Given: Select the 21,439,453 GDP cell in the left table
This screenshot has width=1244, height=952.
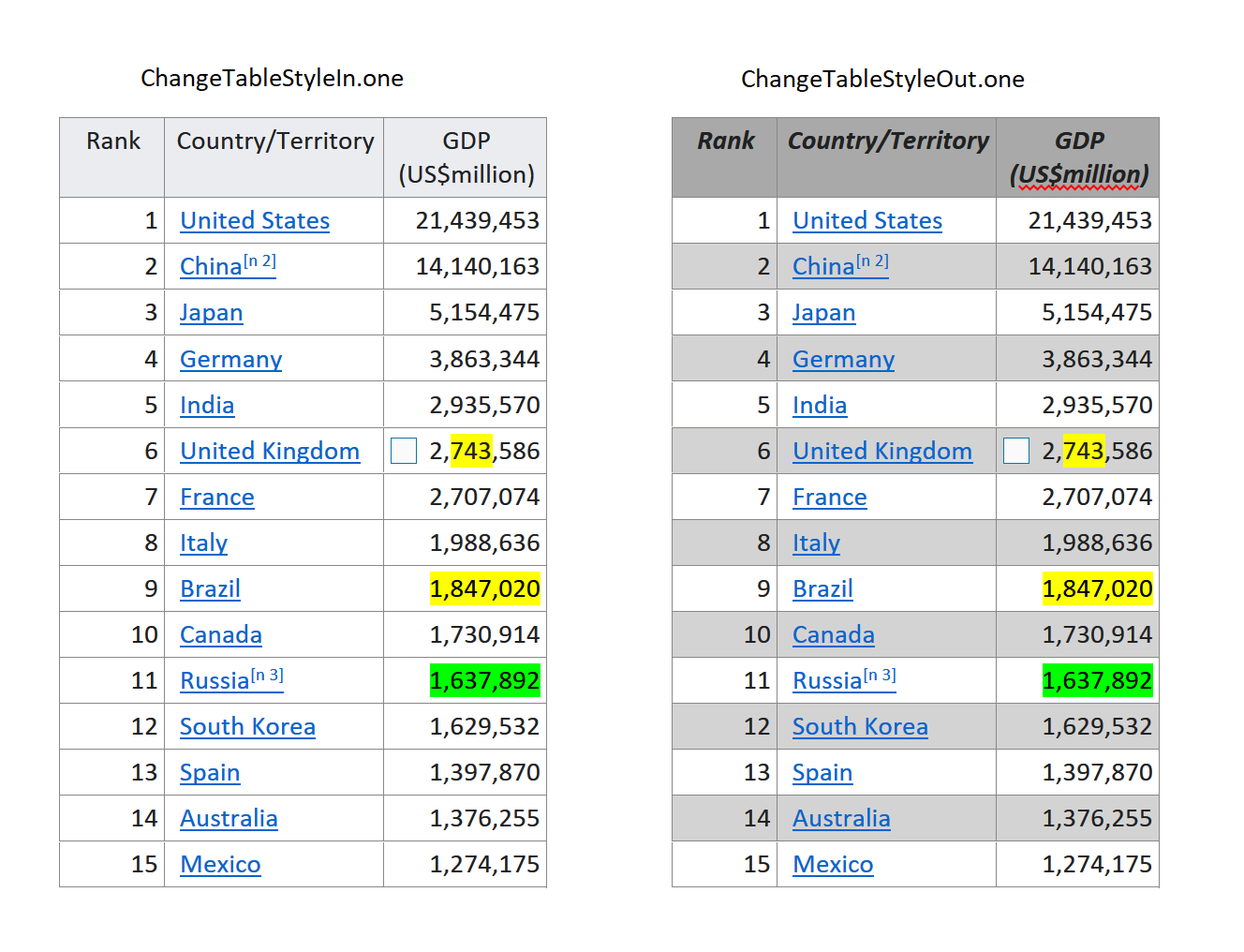Looking at the screenshot, I should (x=477, y=221).
